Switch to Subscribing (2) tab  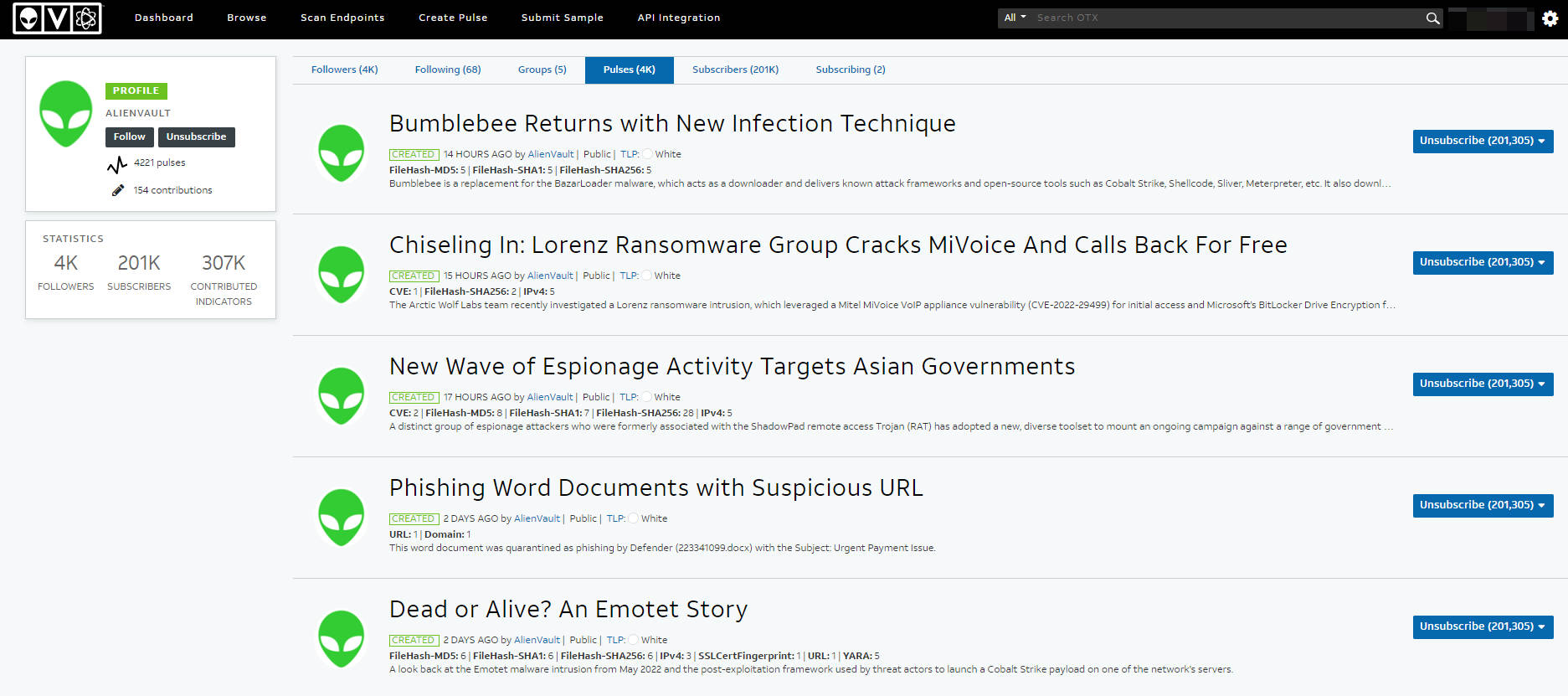(x=851, y=70)
